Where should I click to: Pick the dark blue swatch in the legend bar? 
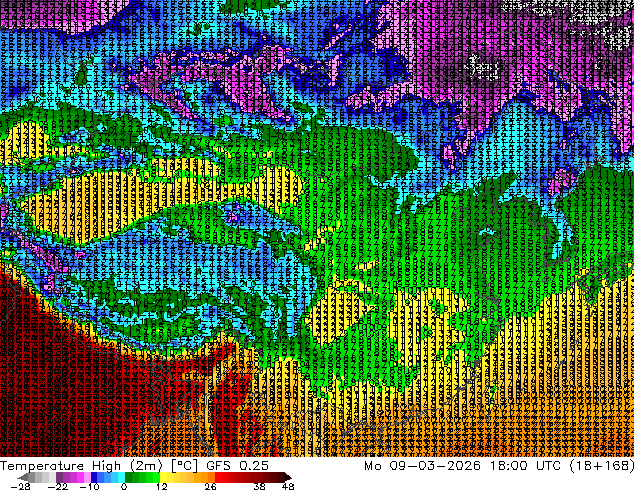click(x=94, y=477)
